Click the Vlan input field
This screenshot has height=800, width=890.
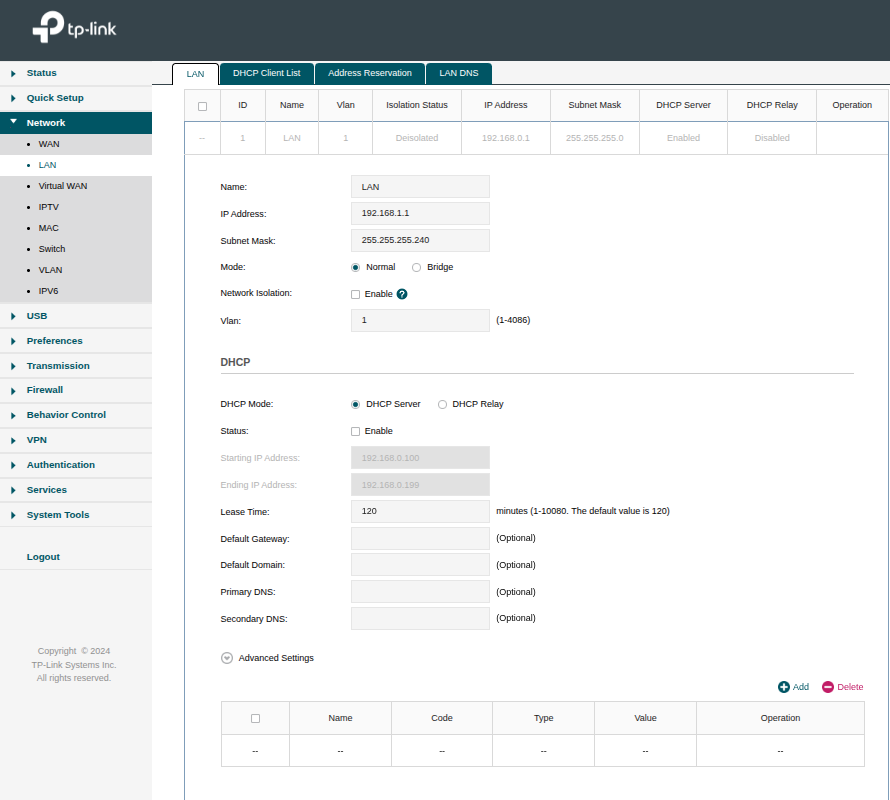coord(420,320)
